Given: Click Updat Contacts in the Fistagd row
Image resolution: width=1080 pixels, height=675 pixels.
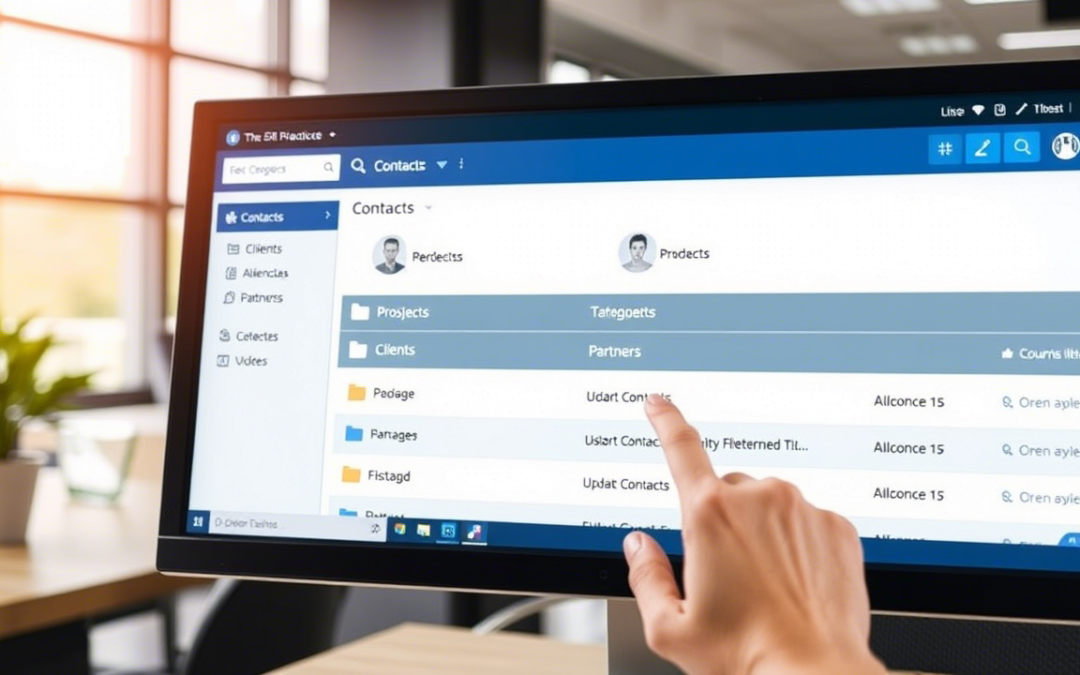Looking at the screenshot, I should click(x=625, y=484).
